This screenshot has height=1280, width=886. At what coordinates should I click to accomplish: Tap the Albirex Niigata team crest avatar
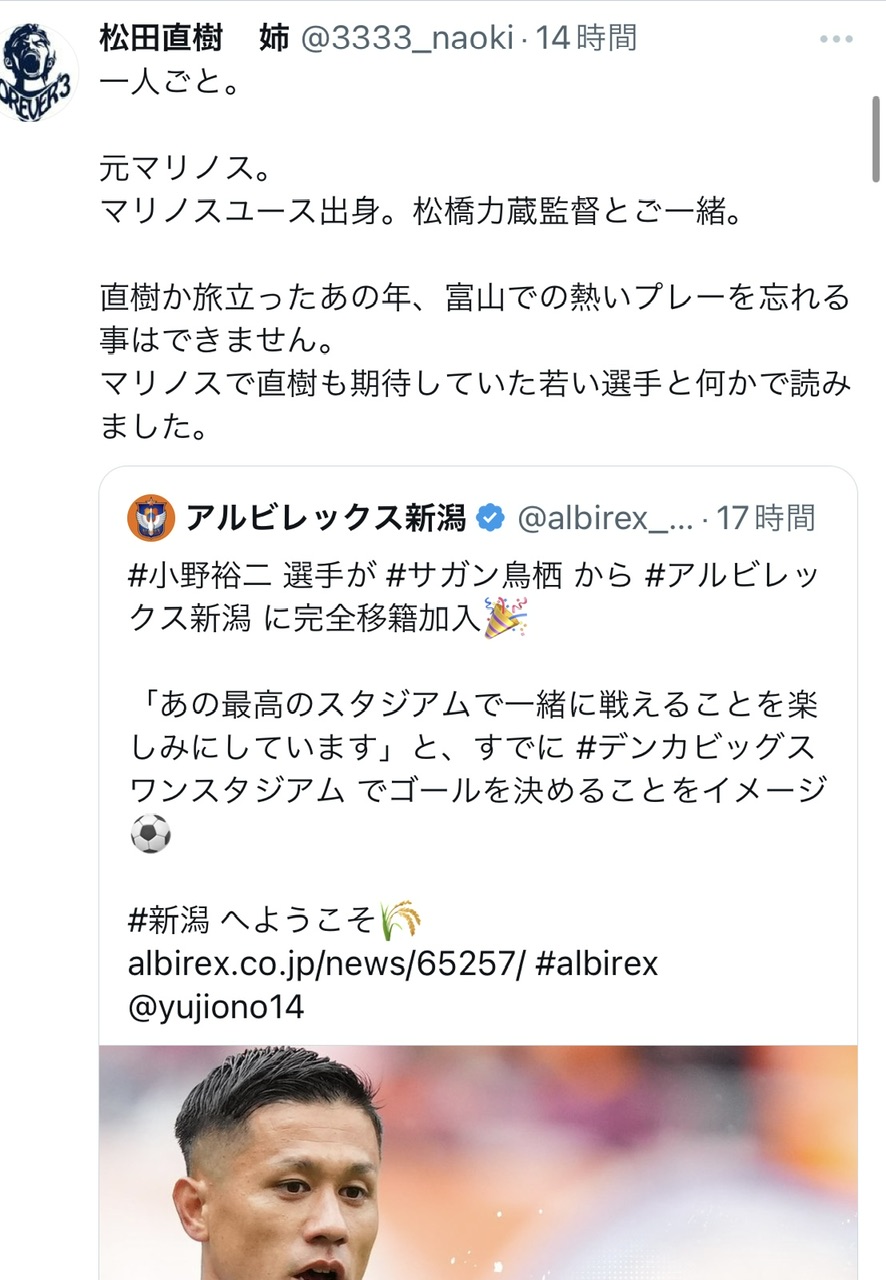coord(152,517)
